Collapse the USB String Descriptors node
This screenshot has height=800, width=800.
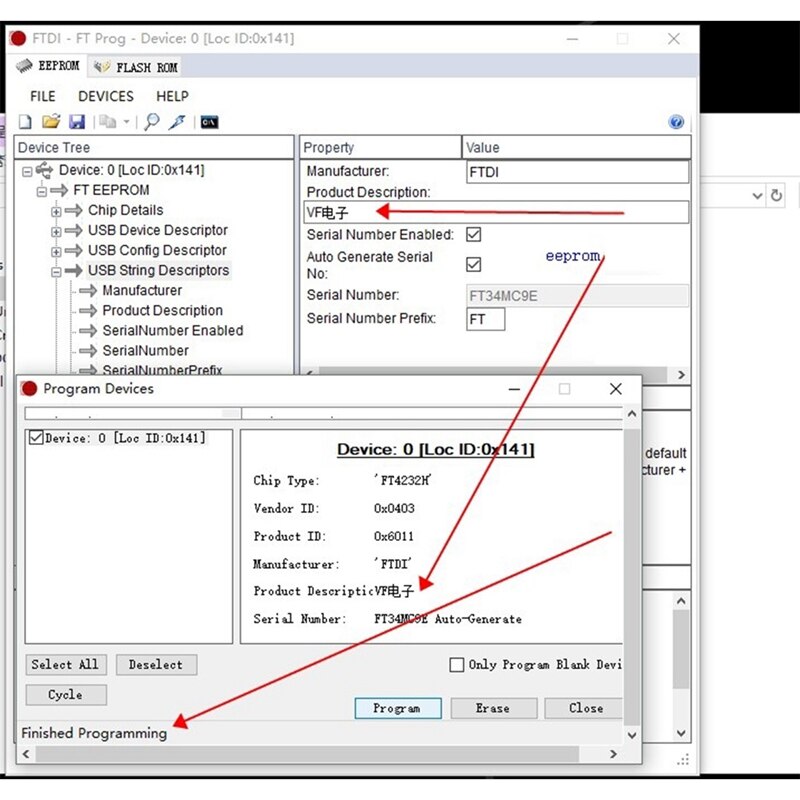56,271
